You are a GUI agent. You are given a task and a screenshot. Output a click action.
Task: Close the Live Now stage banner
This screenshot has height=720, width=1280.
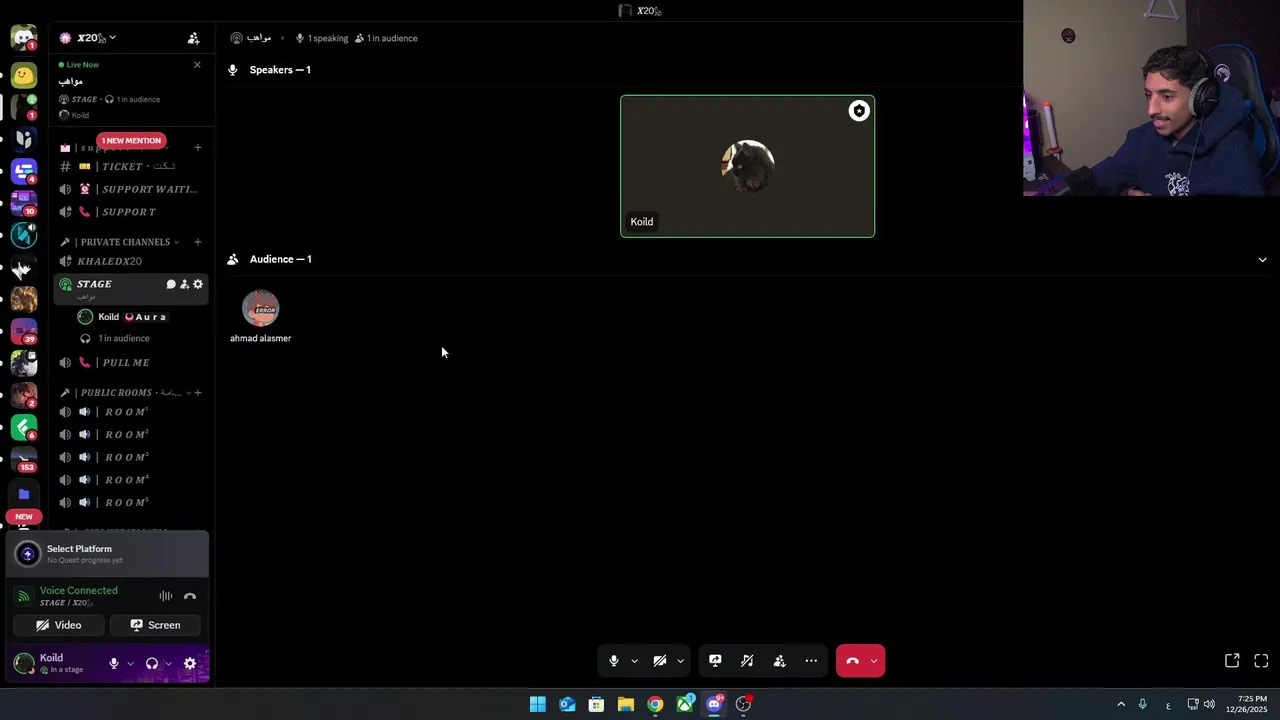(197, 65)
